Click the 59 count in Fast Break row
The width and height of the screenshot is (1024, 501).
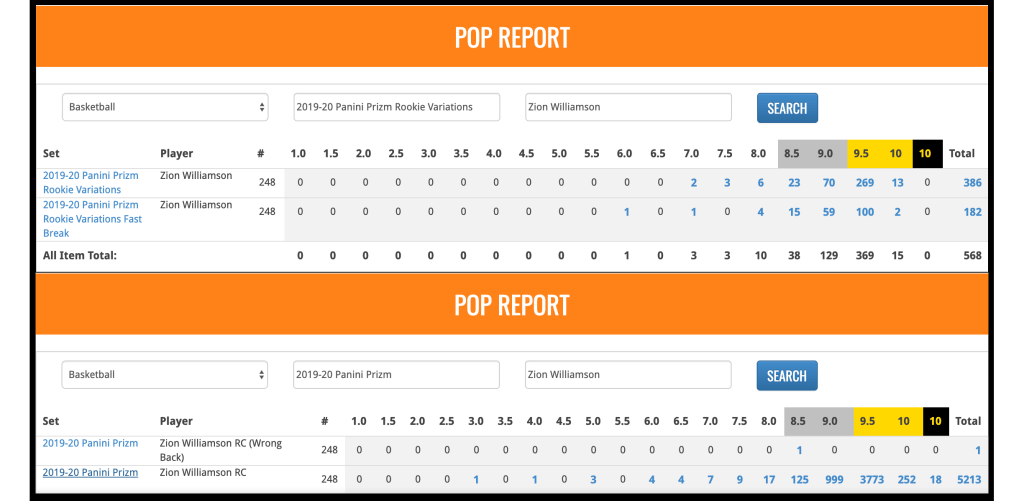(x=829, y=212)
